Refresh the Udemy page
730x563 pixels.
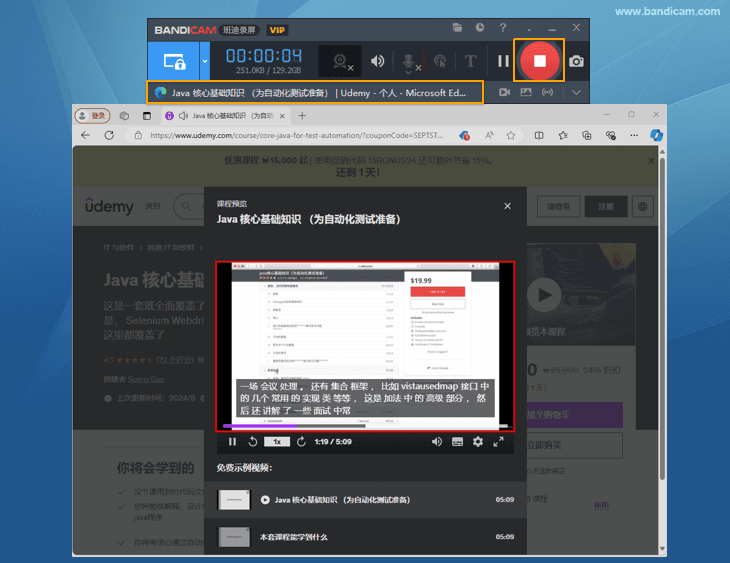[109, 135]
